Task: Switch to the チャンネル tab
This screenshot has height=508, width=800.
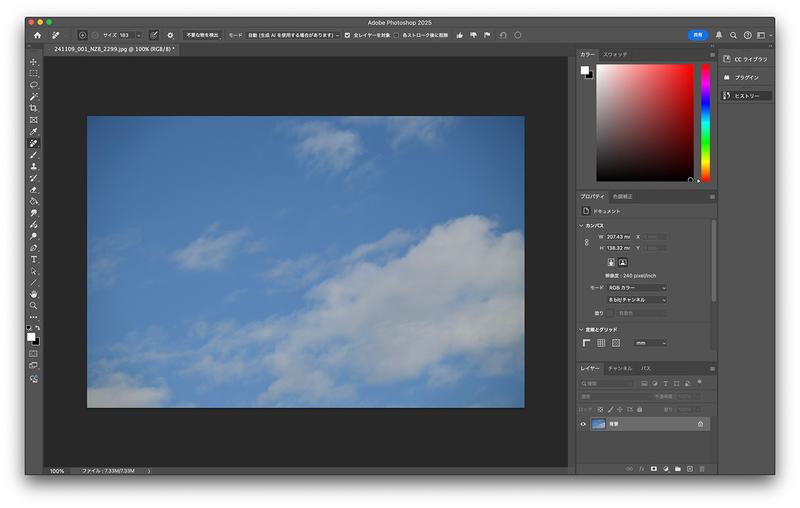Action: 620,368
